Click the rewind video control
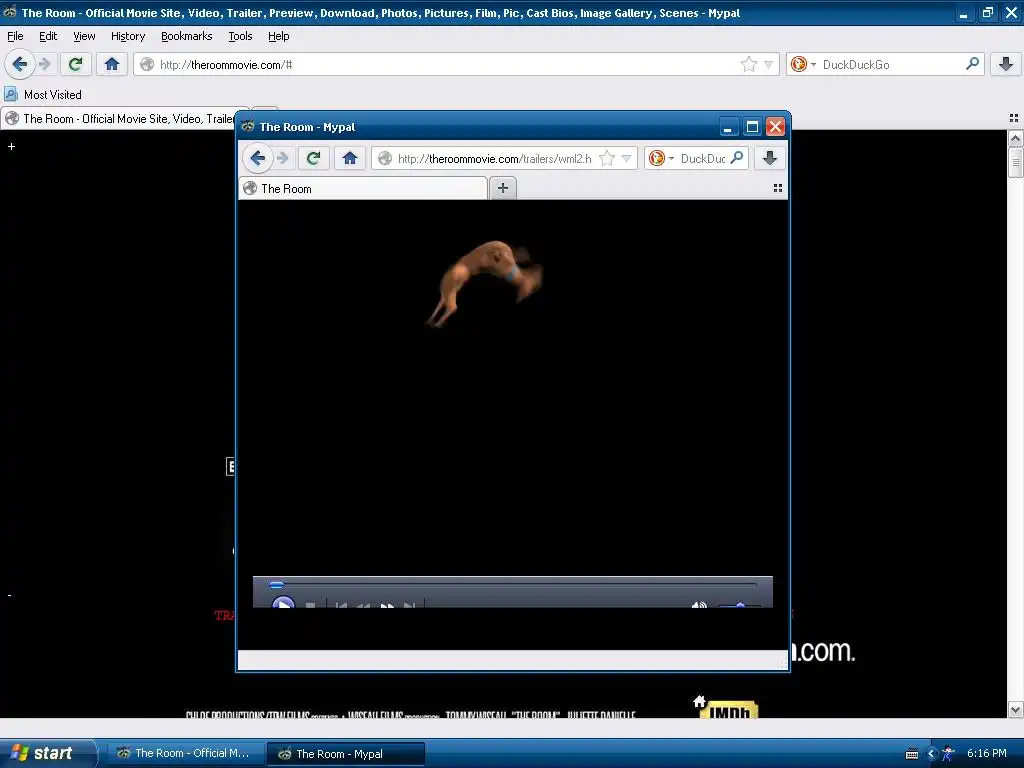The width and height of the screenshot is (1024, 768). [363, 605]
